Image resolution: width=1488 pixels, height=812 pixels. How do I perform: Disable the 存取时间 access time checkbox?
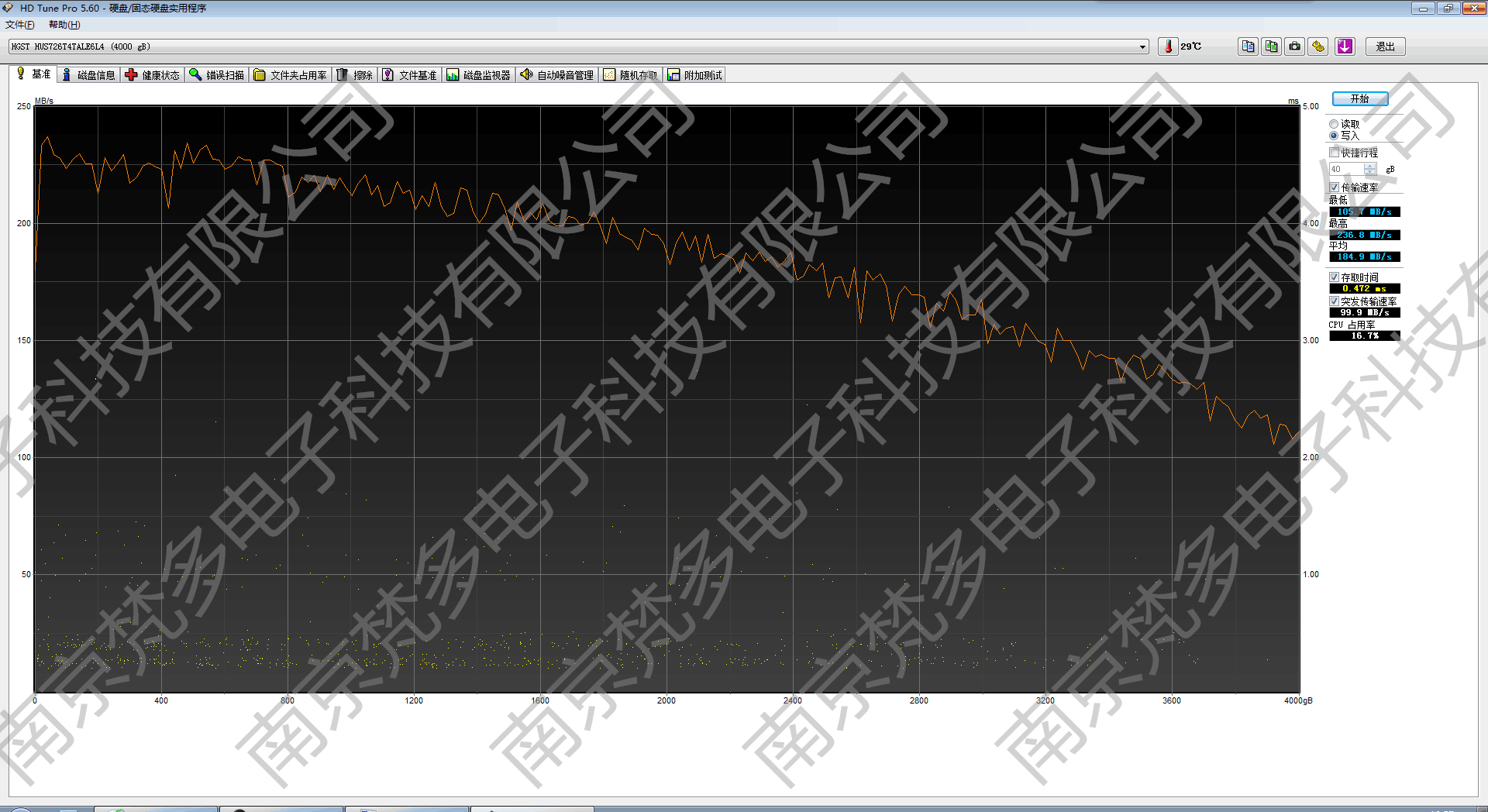[x=1335, y=277]
